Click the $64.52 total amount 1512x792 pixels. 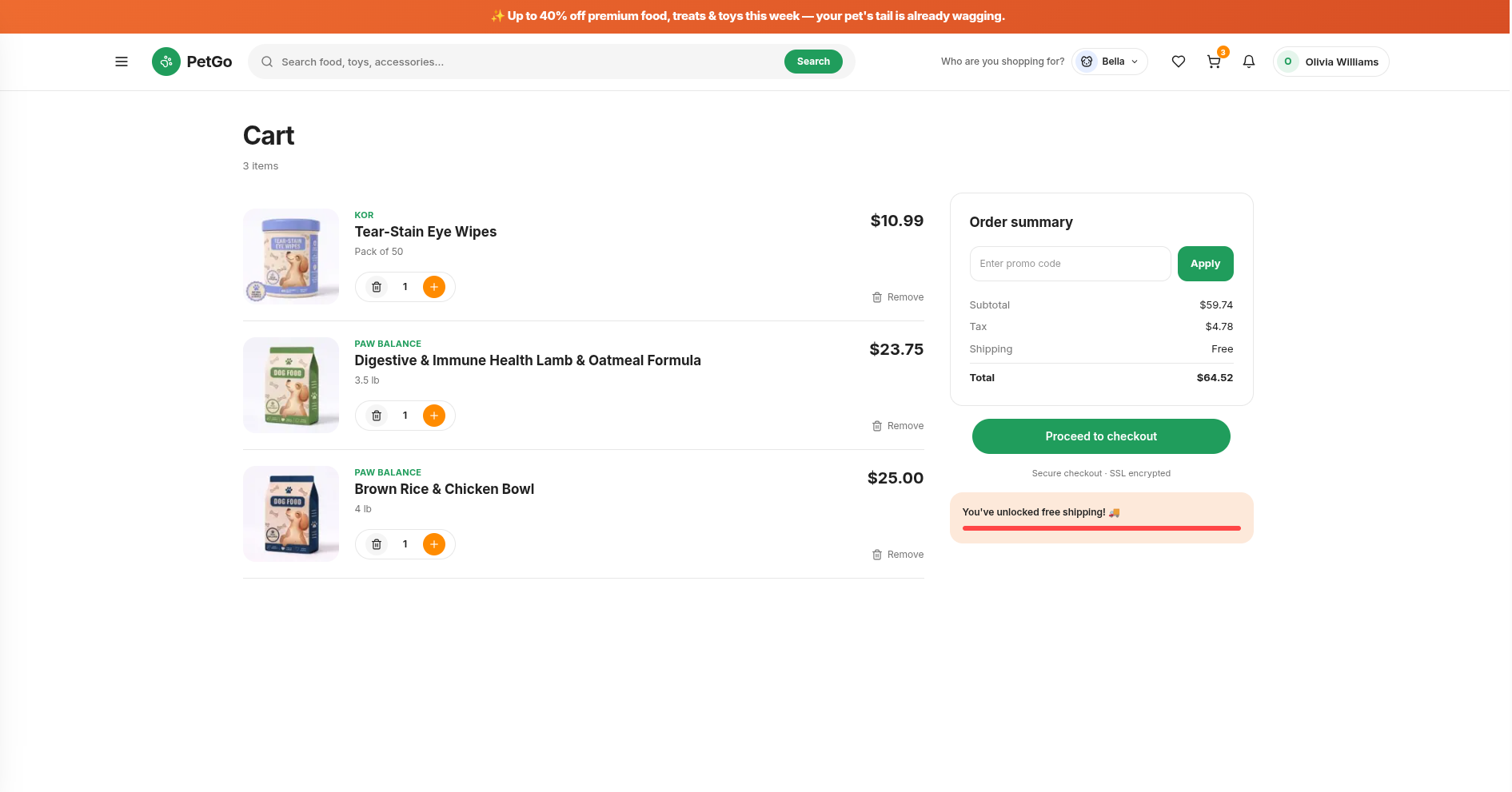[1215, 378]
